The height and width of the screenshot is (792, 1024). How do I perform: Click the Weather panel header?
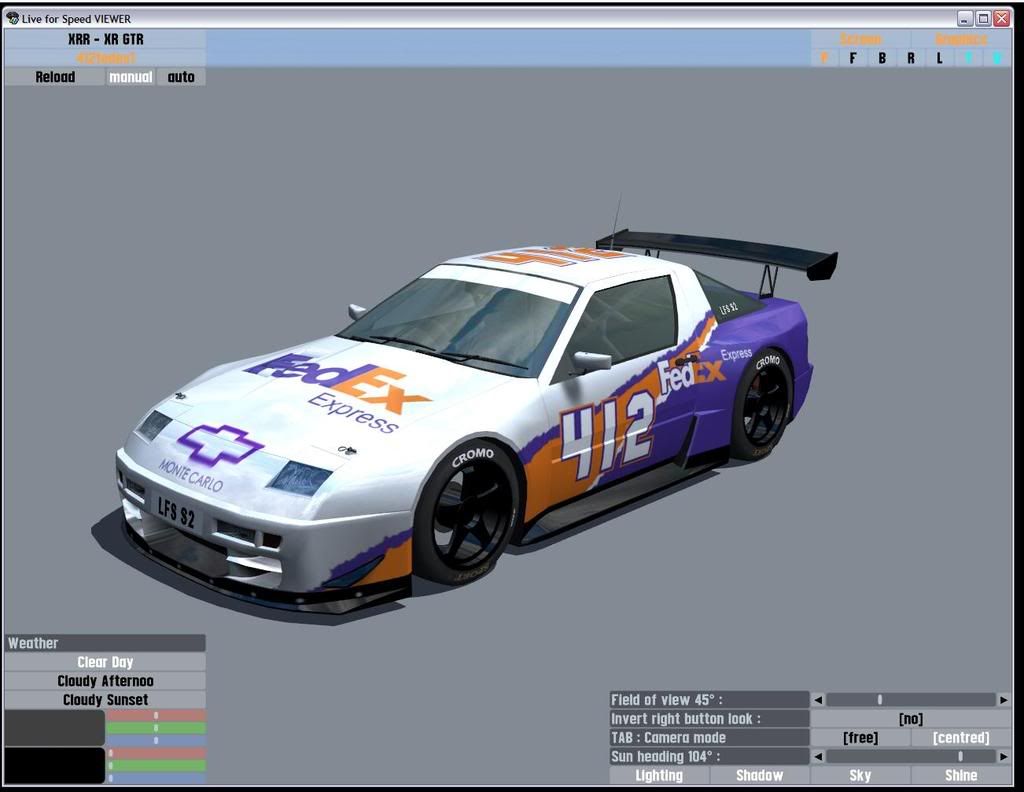pyautogui.click(x=105, y=643)
